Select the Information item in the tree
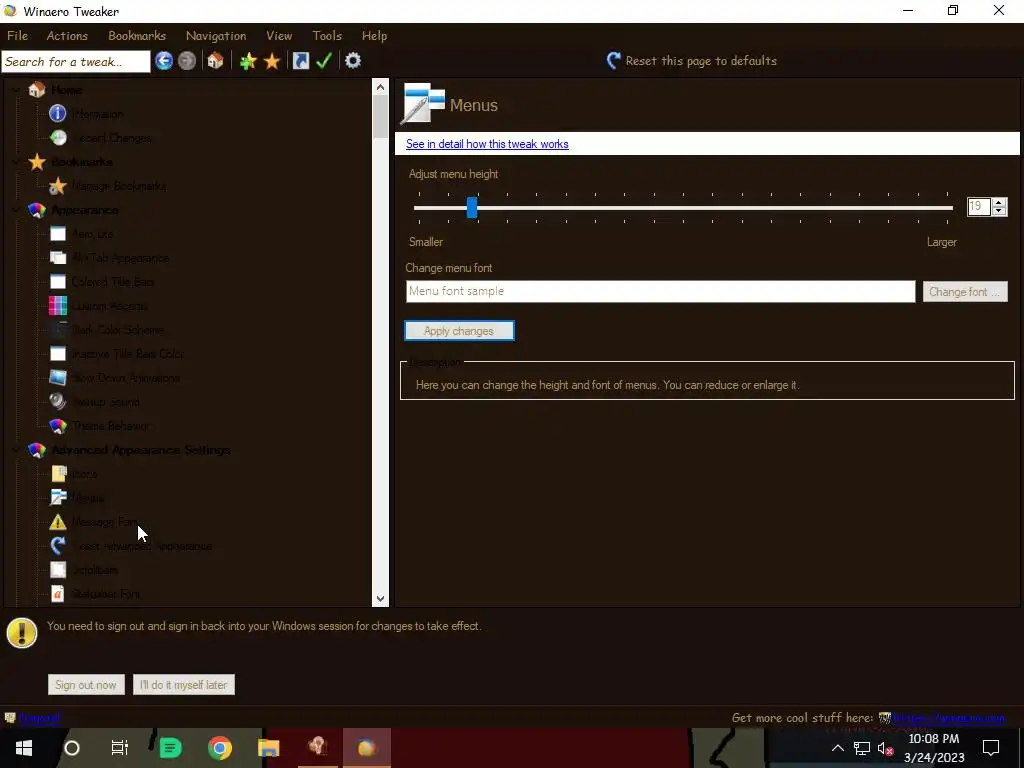The width and height of the screenshot is (1024, 768). coord(98,114)
